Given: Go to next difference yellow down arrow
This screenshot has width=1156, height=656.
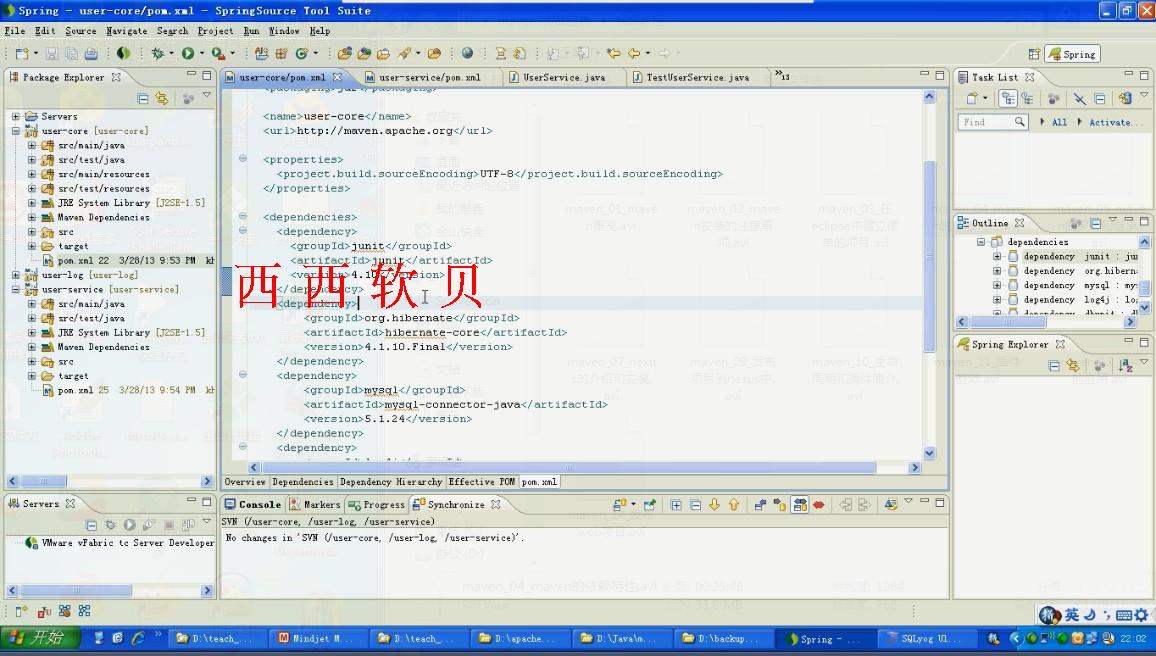Looking at the screenshot, I should point(714,505).
